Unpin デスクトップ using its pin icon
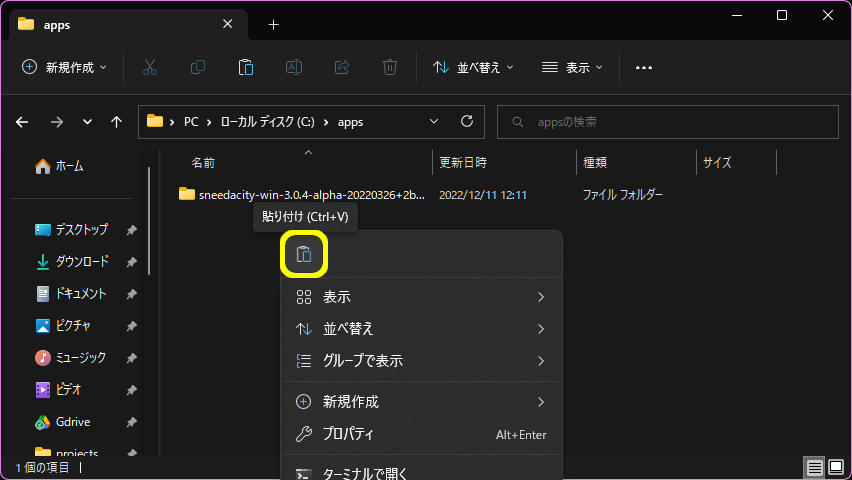Viewport: 852px width, 480px height. 131,230
